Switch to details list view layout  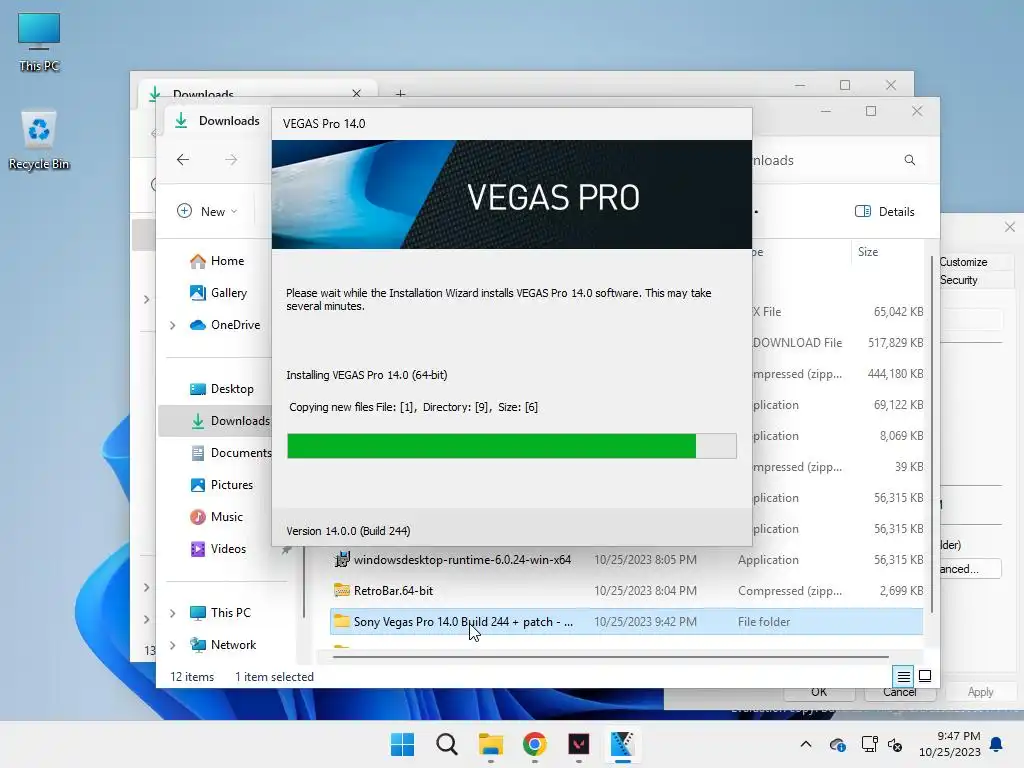pyautogui.click(x=903, y=676)
